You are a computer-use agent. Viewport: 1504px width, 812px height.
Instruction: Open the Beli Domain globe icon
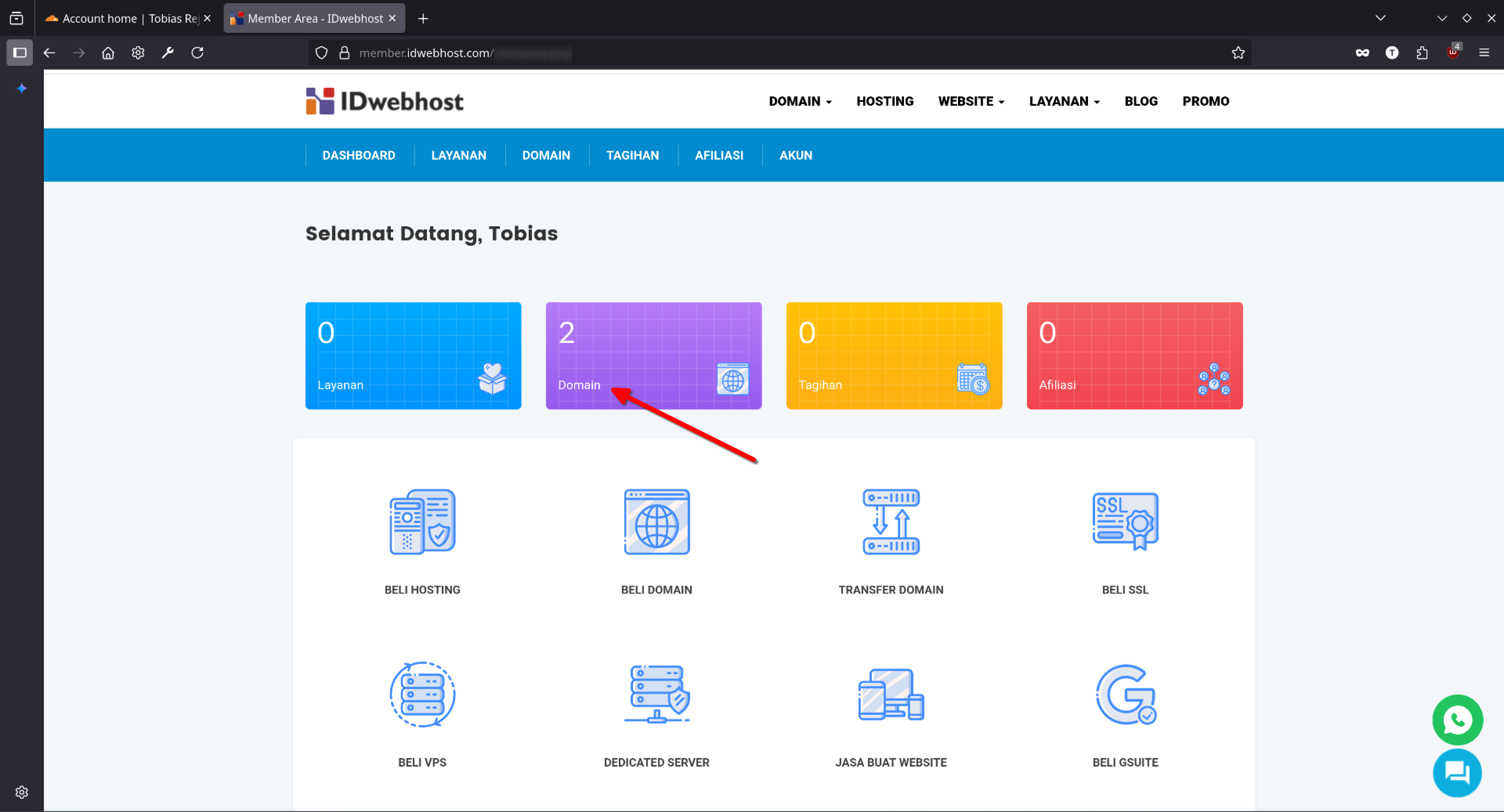[656, 521]
